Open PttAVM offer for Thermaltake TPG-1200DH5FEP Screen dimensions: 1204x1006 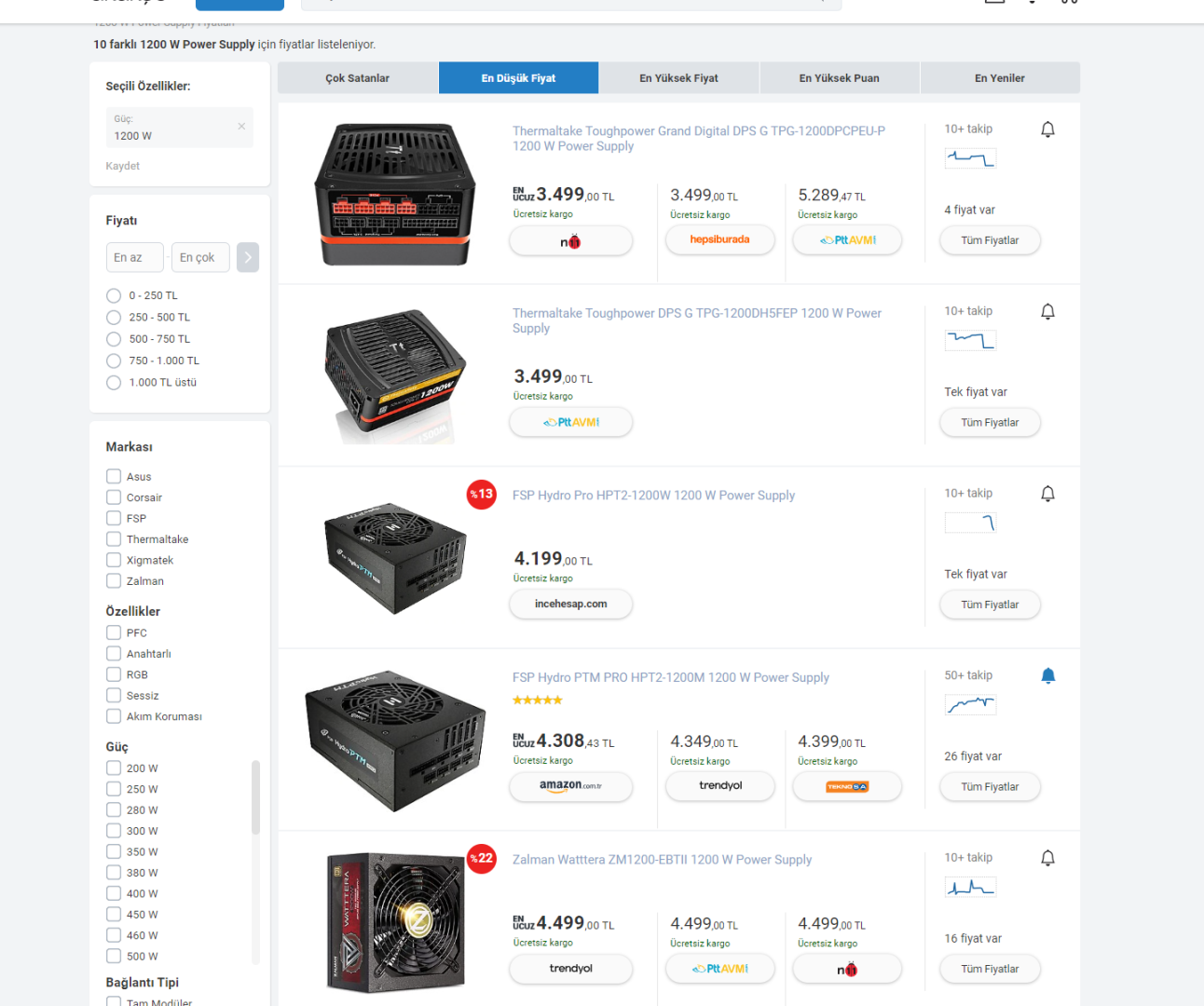tap(570, 423)
